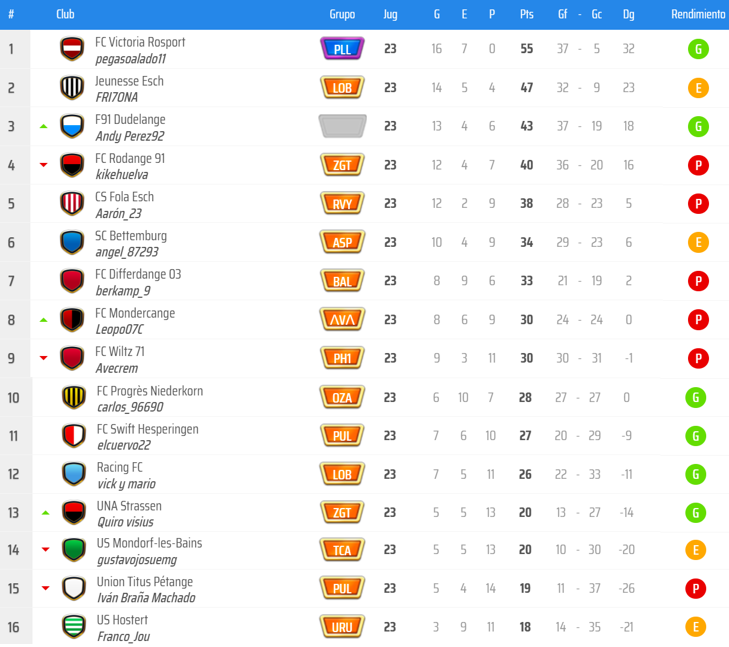Click US Hostert green striped crest

74,627
